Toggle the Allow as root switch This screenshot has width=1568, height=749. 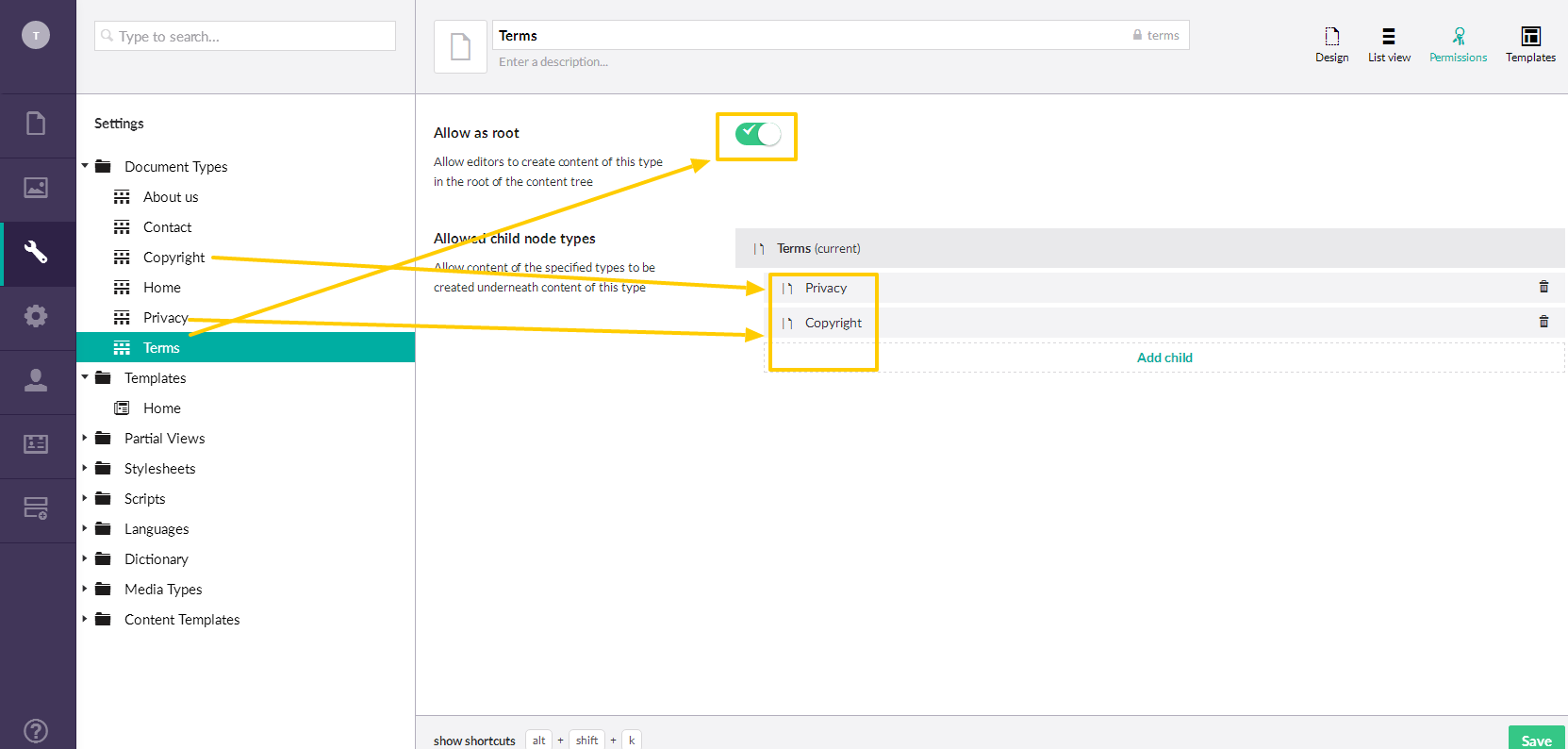click(758, 134)
